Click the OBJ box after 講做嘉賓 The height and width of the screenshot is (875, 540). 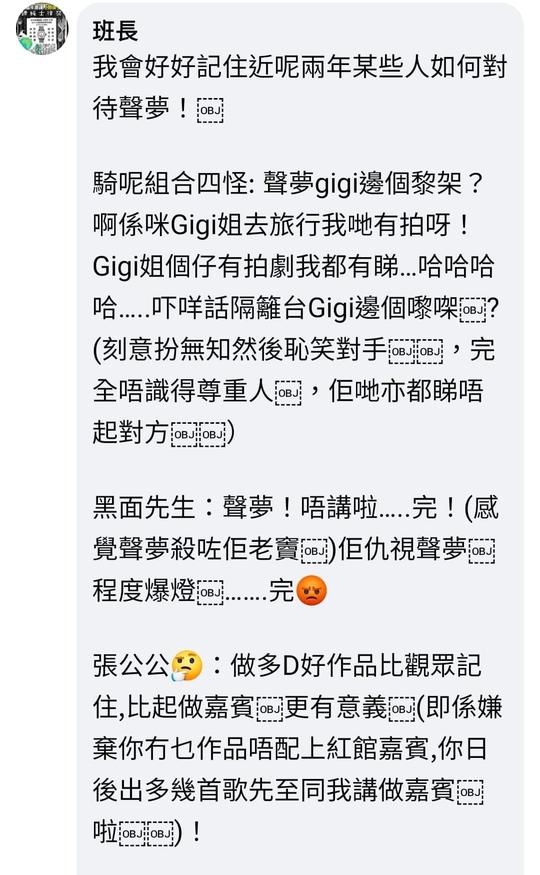pyautogui.click(x=470, y=791)
